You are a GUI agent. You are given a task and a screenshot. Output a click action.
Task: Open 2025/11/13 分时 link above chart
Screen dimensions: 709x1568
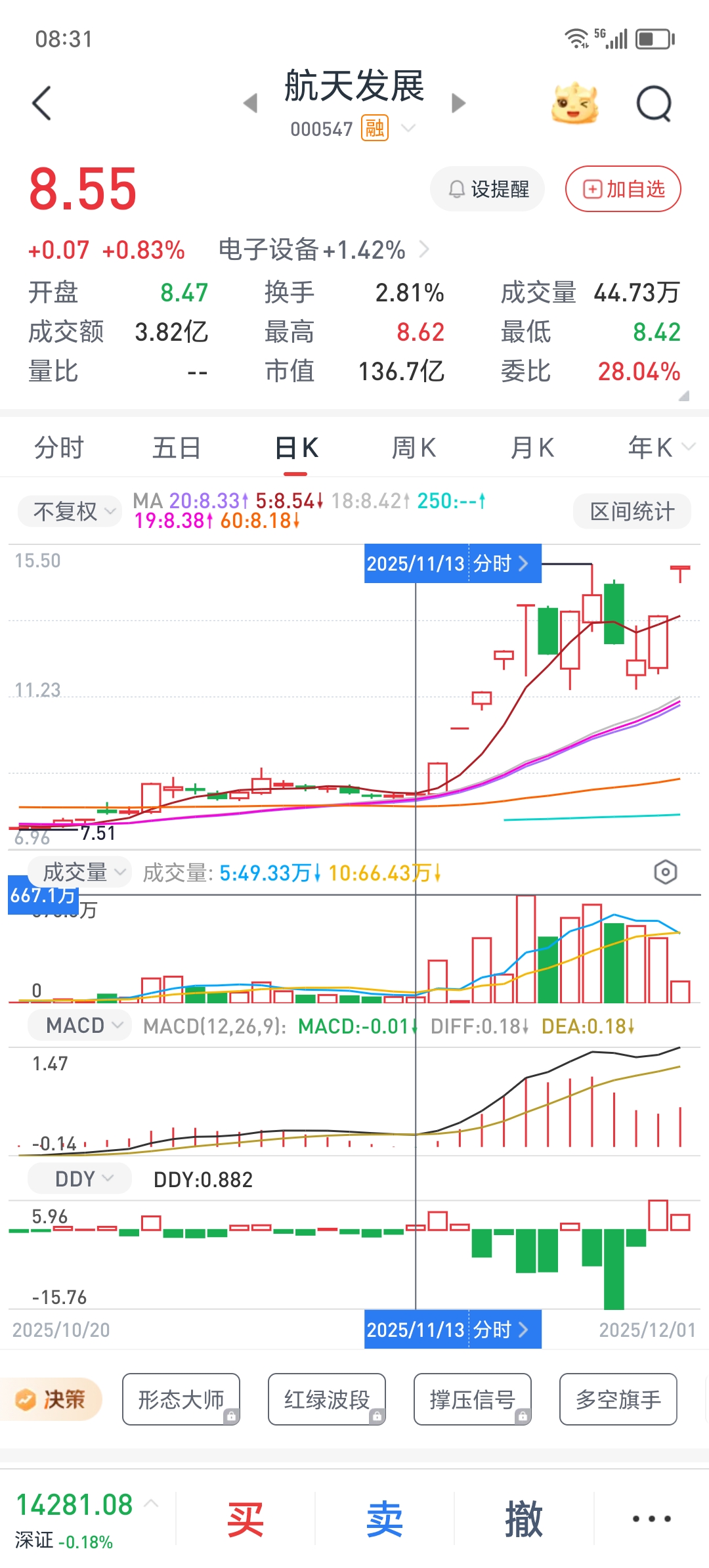tap(452, 563)
